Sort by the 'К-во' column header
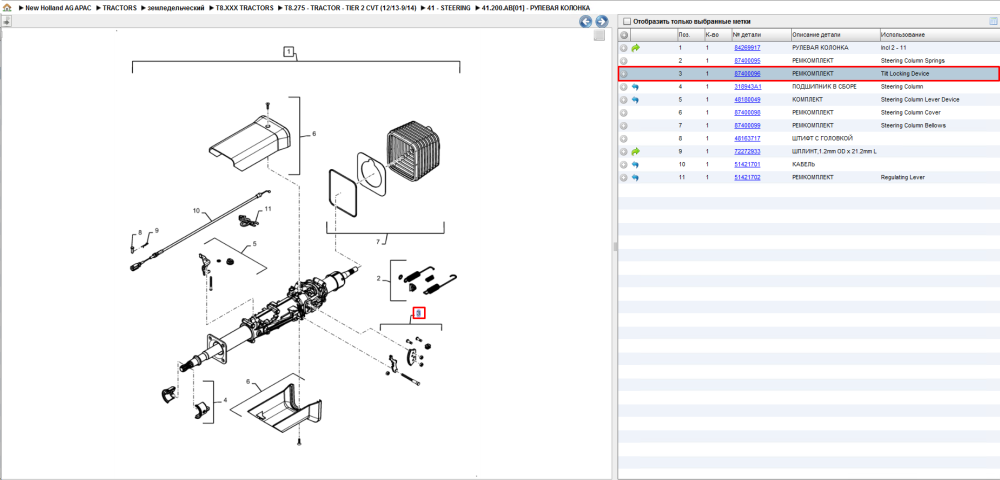Screen dimensions: 1000x480 tap(717, 35)
